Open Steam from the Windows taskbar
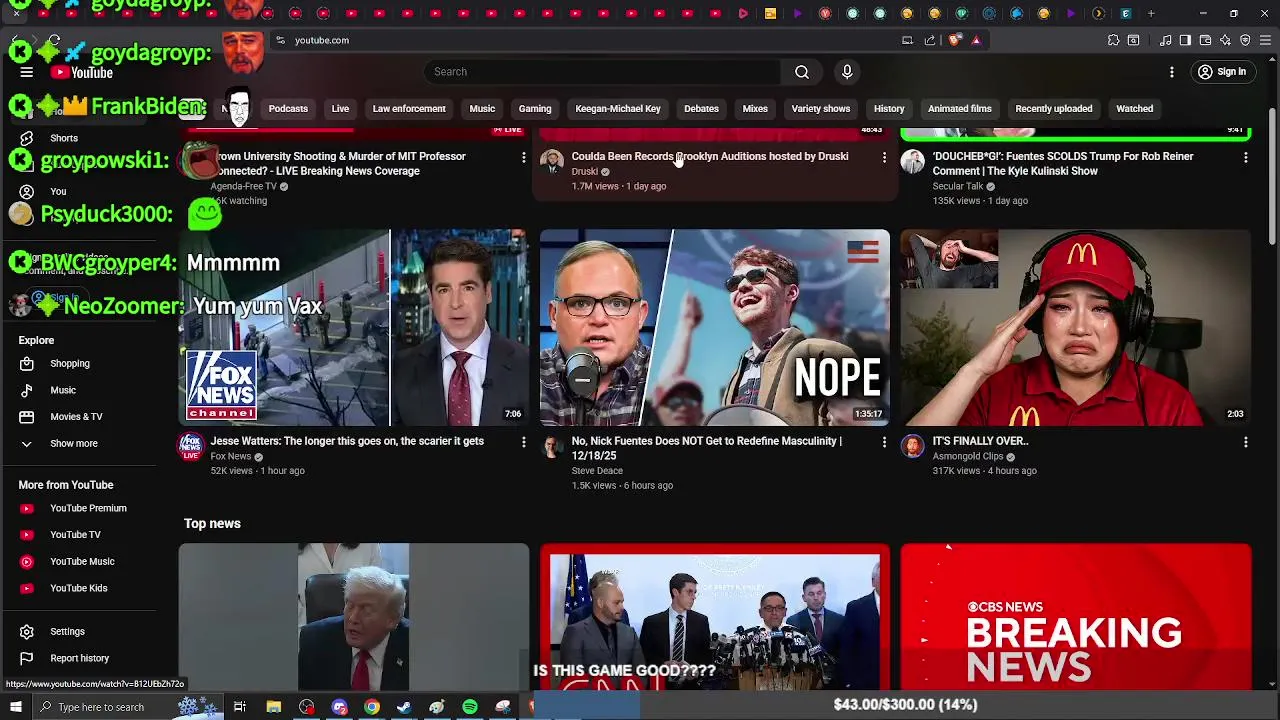The height and width of the screenshot is (720, 1280). (x=404, y=707)
